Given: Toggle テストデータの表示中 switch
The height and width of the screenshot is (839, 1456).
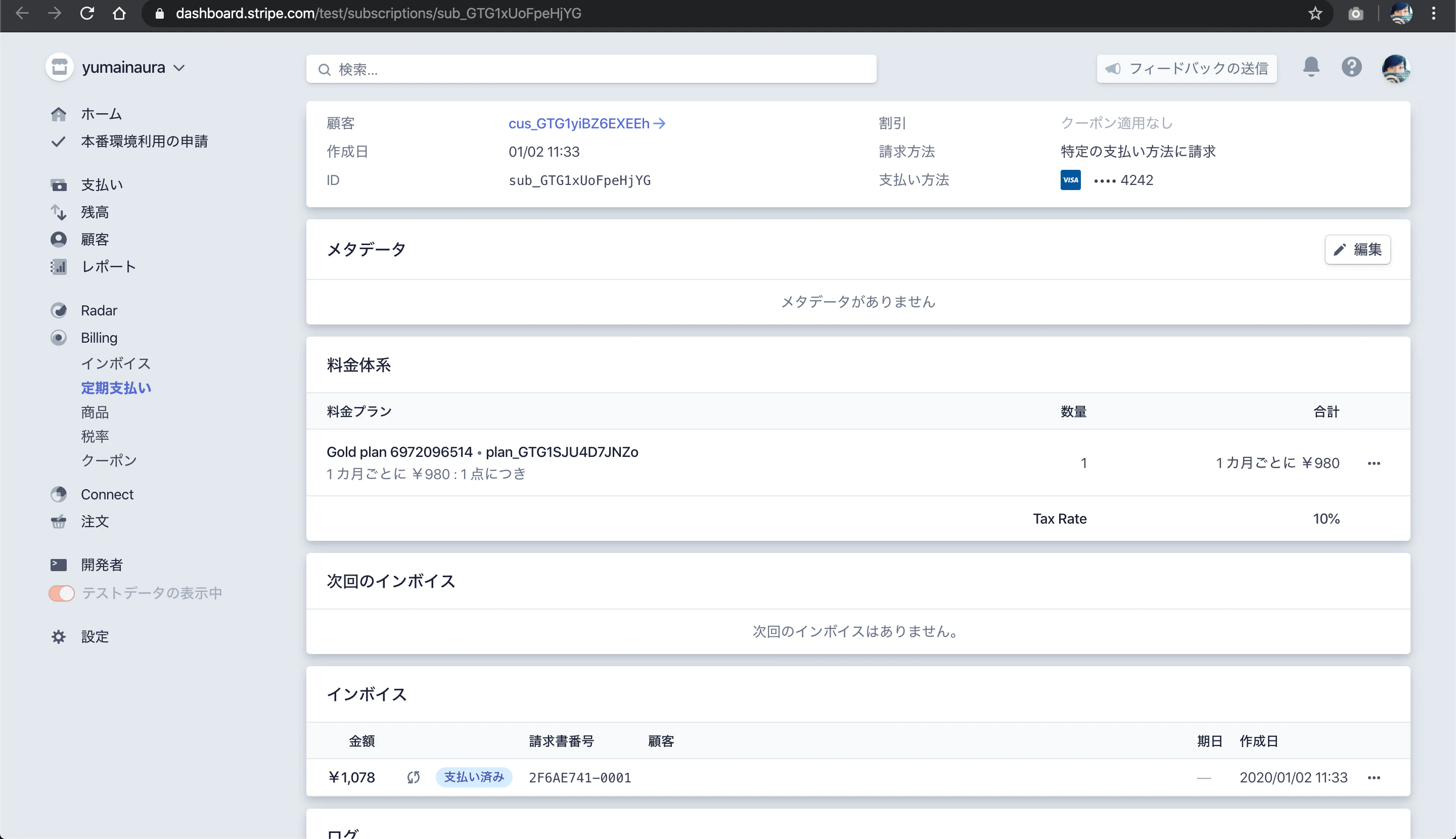Looking at the screenshot, I should (62, 593).
